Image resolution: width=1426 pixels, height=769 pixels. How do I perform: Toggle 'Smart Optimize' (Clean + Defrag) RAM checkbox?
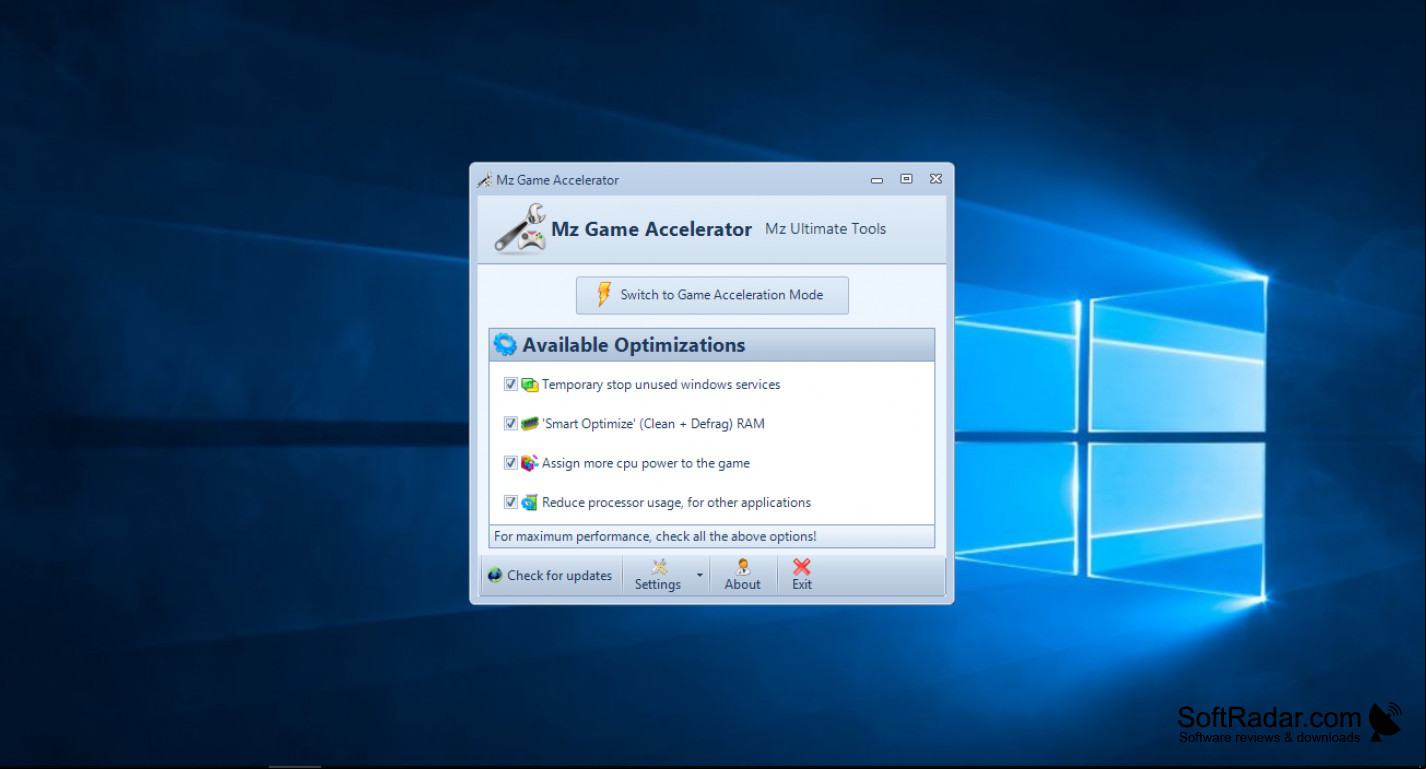pyautogui.click(x=511, y=423)
